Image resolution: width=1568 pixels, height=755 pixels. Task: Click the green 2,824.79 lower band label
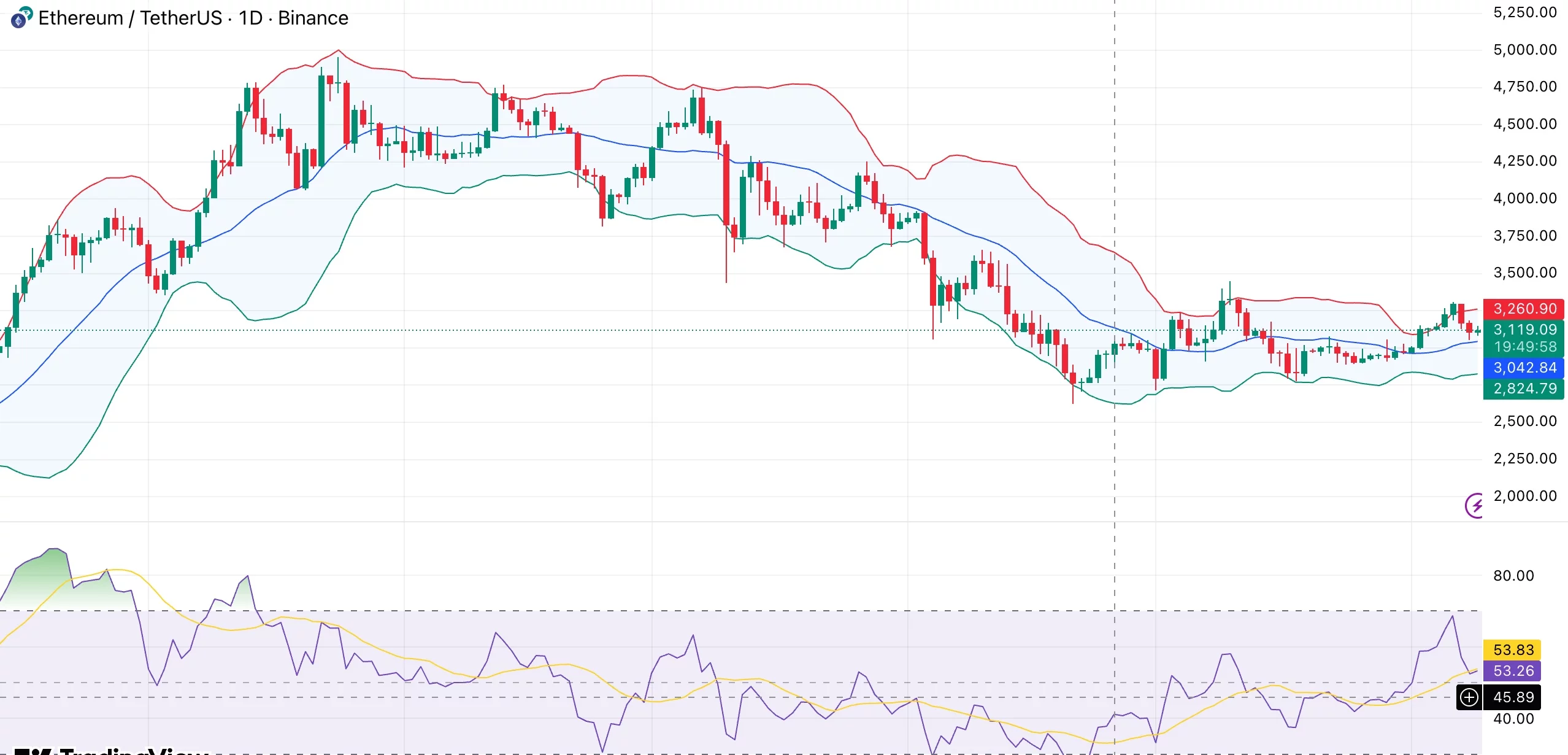tap(1524, 389)
